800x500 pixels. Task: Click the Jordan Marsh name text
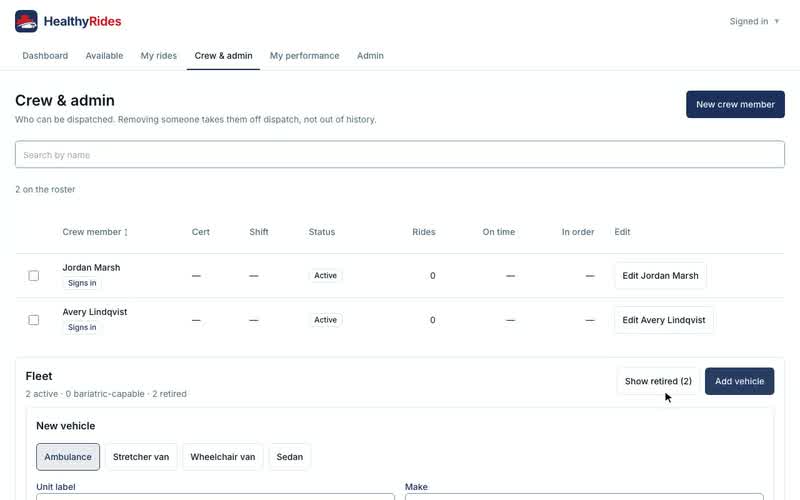[x=91, y=268]
